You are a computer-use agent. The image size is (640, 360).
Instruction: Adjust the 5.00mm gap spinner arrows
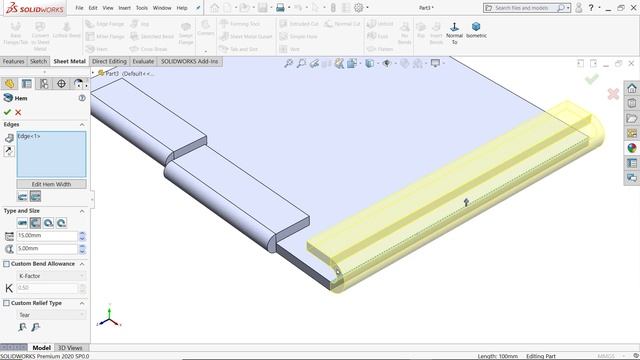82,249
